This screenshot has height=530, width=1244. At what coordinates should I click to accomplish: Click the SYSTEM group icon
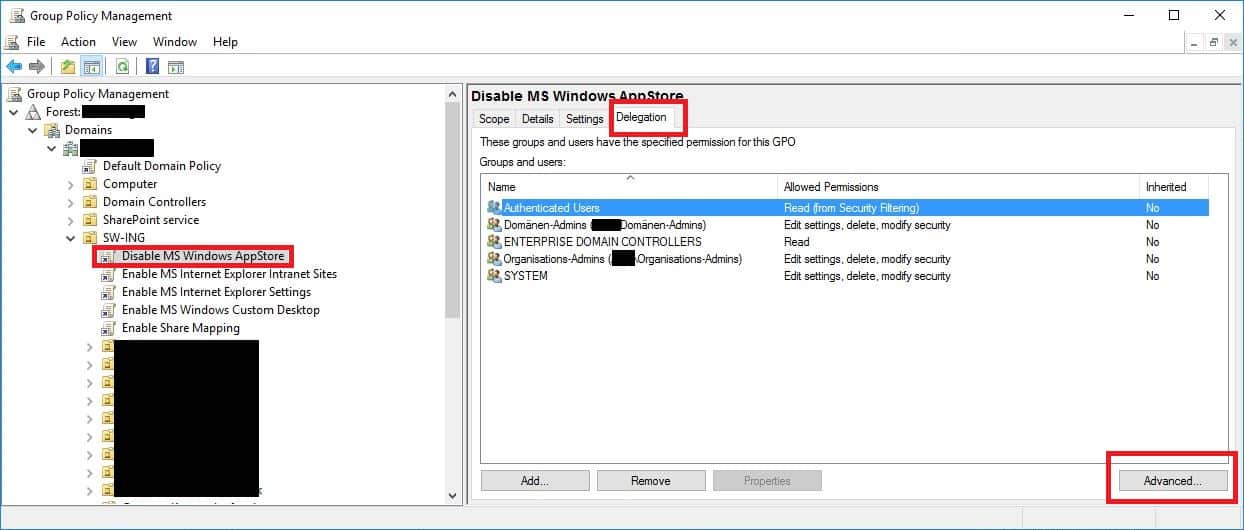(494, 276)
